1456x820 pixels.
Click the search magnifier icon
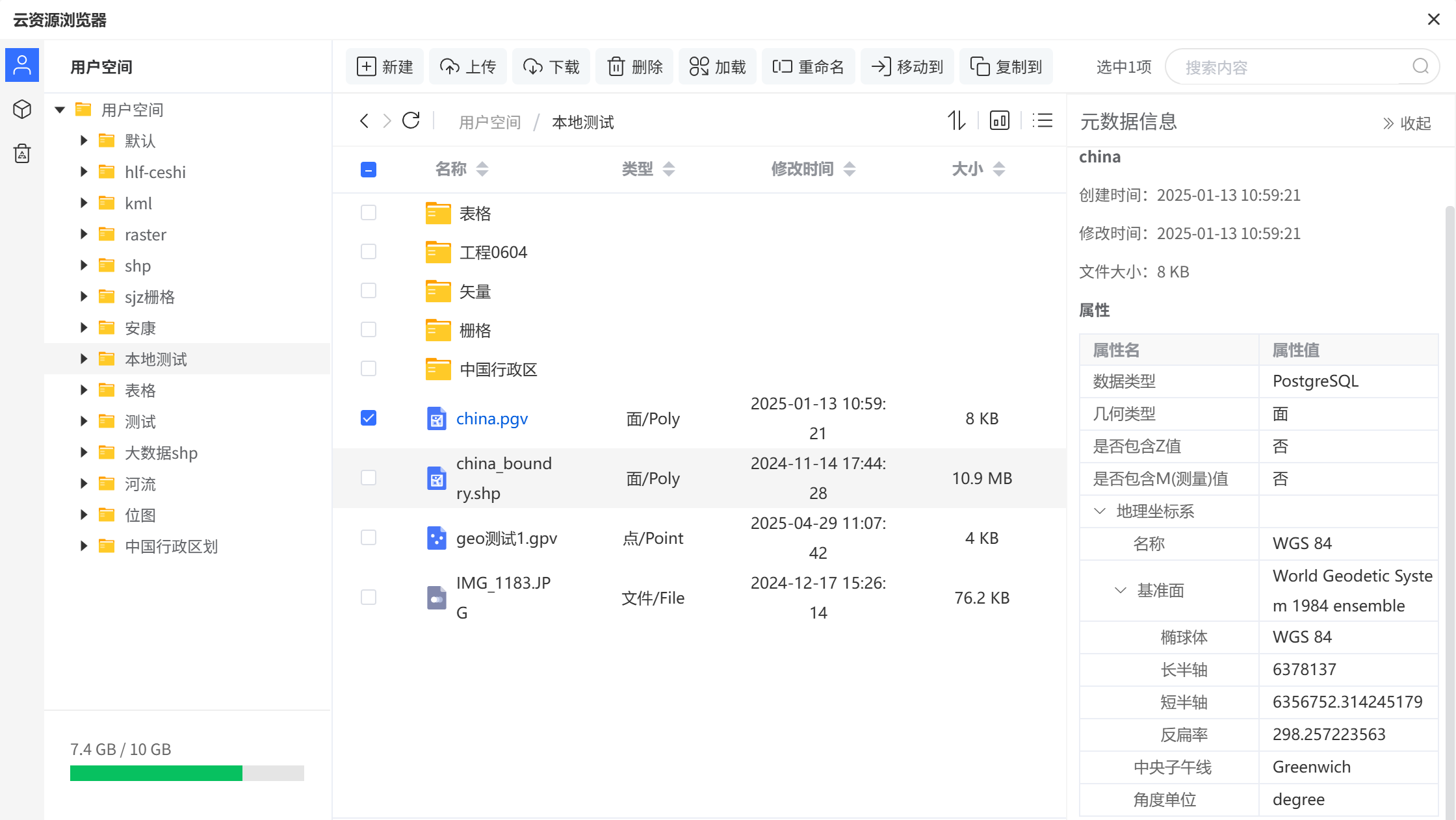pos(1420,66)
